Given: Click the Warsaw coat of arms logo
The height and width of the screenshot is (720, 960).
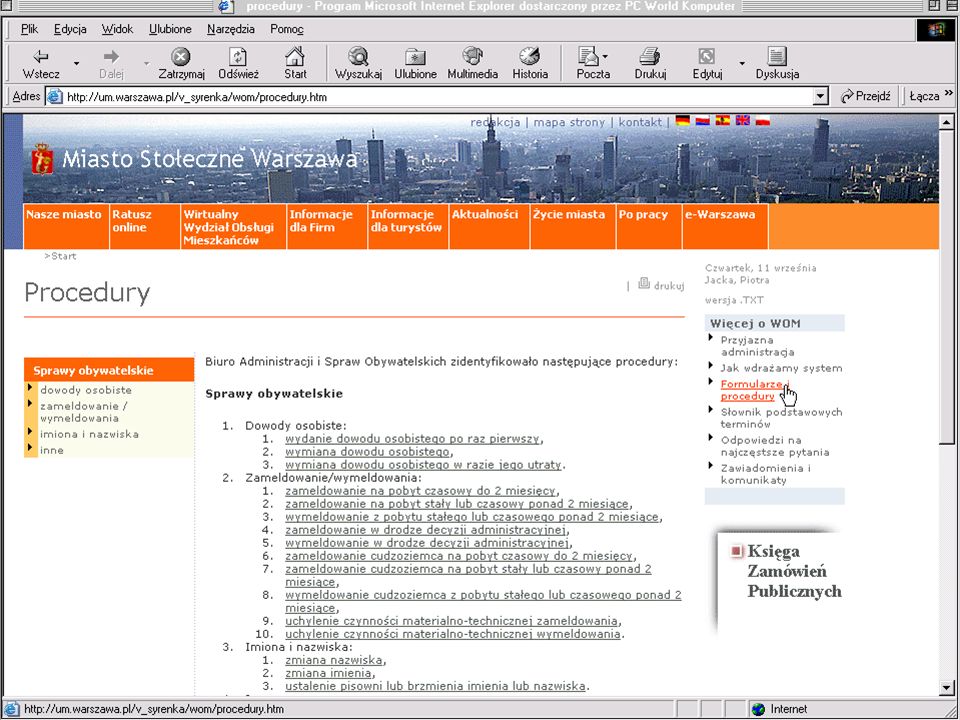Looking at the screenshot, I should [x=42, y=159].
